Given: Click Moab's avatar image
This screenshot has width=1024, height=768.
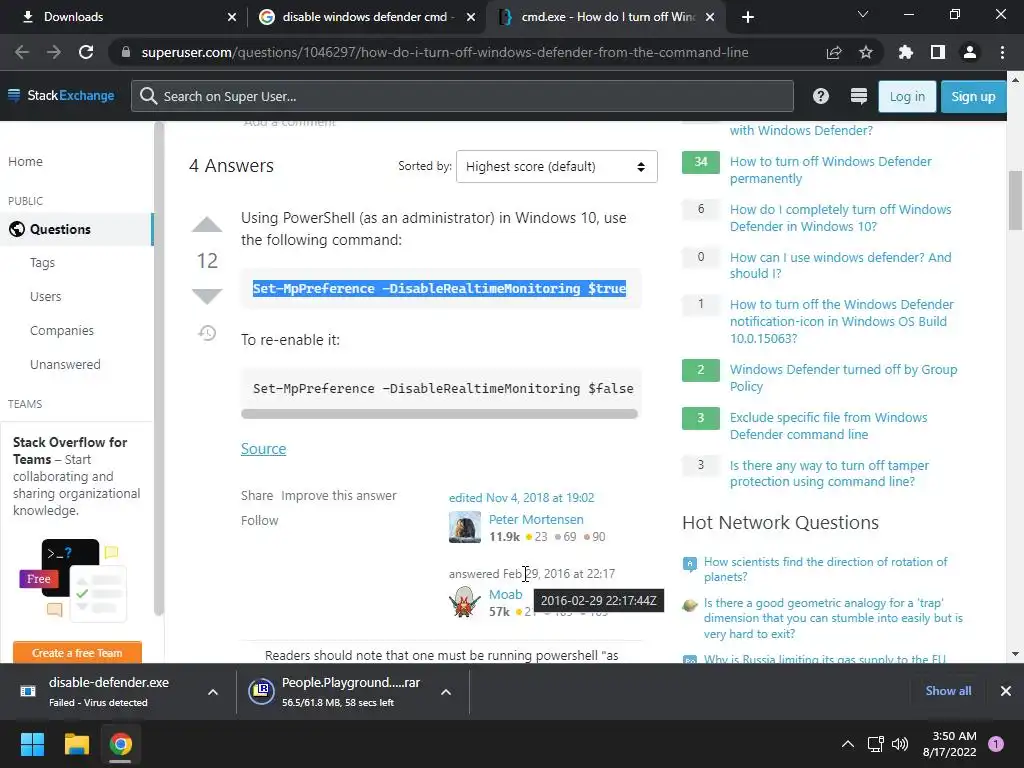Looking at the screenshot, I should (465, 601).
